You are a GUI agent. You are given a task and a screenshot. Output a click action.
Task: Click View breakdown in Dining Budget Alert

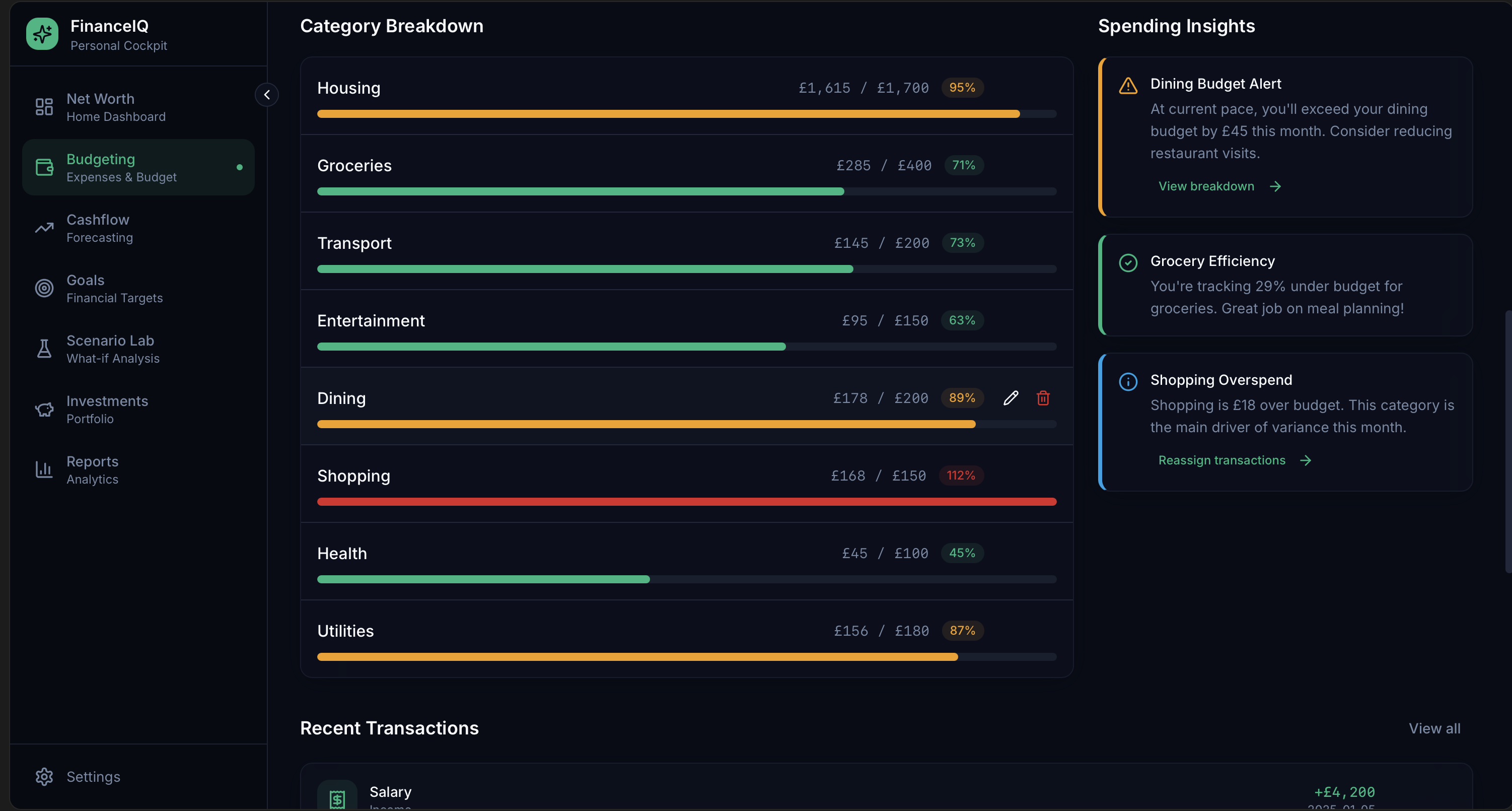coord(1206,185)
